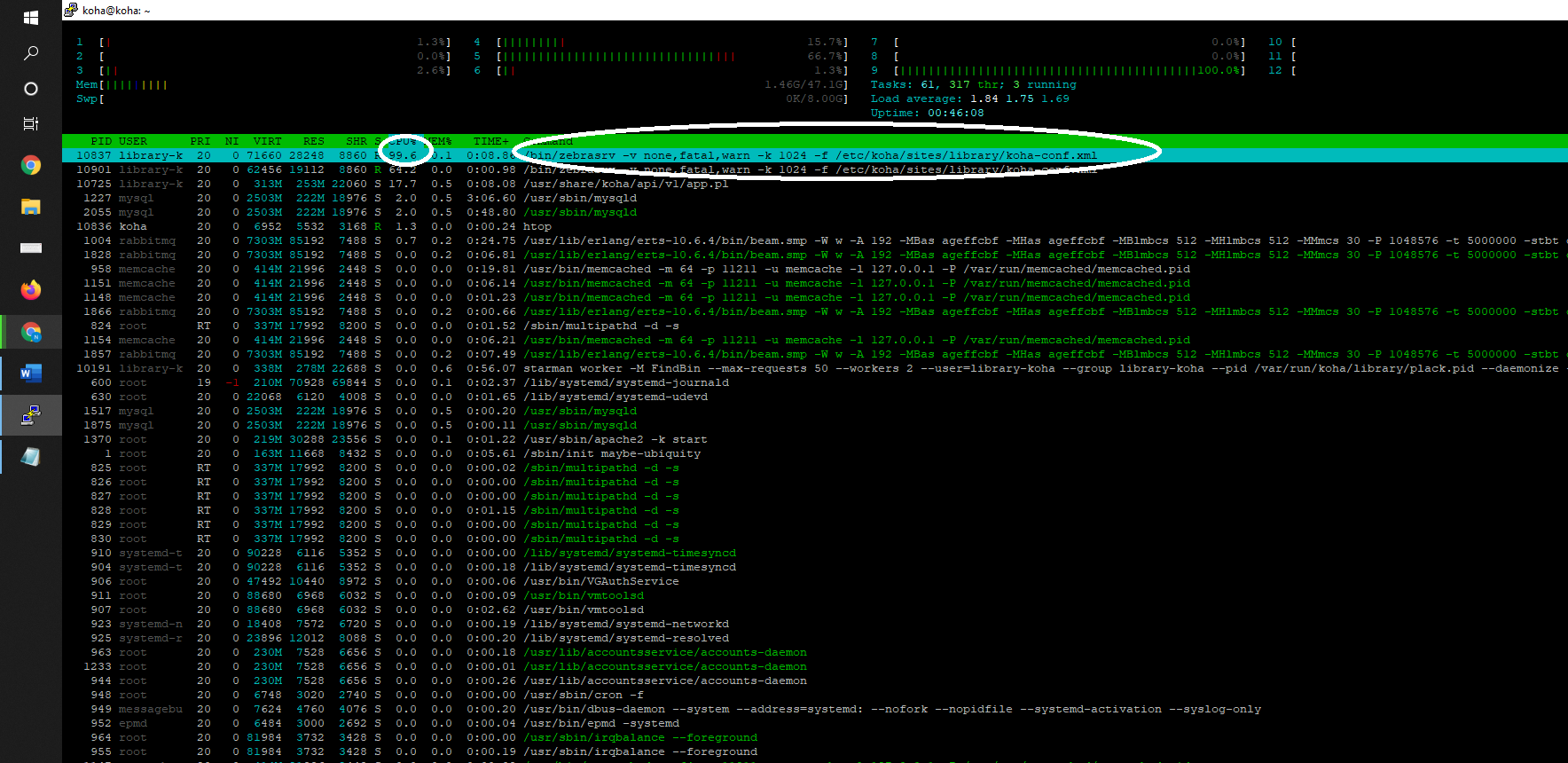Viewport: 1568px width, 763px height.
Task: Open Cortana circle icon in taskbar
Action: [30, 89]
